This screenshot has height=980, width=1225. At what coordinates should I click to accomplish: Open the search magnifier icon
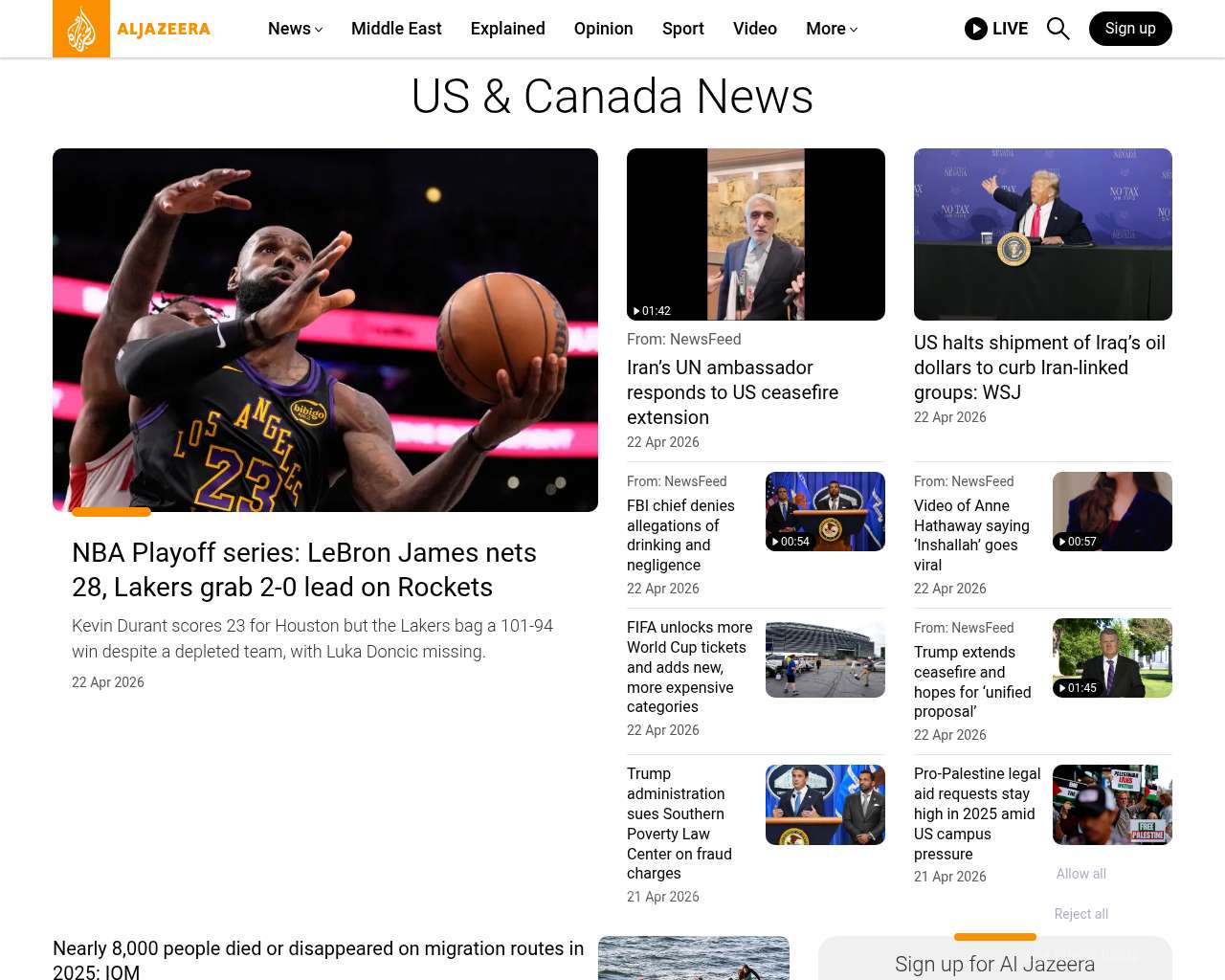click(x=1058, y=29)
